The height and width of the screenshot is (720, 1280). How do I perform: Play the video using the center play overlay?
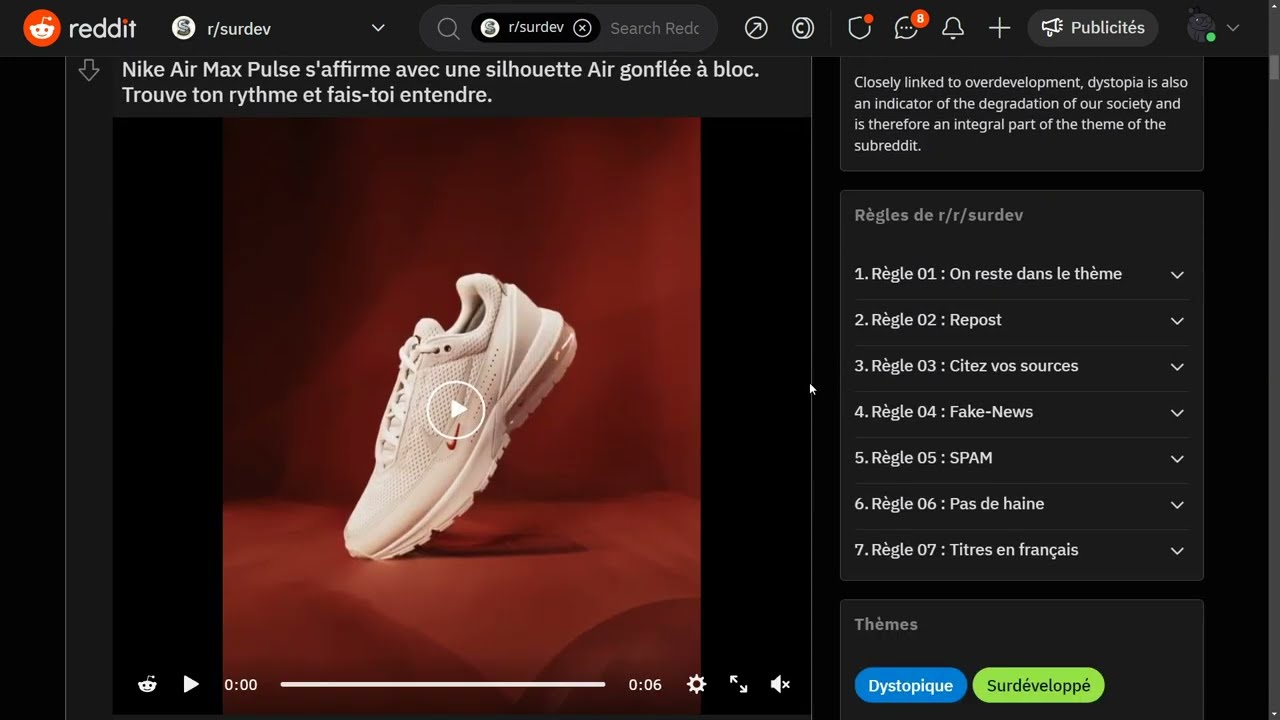[456, 410]
